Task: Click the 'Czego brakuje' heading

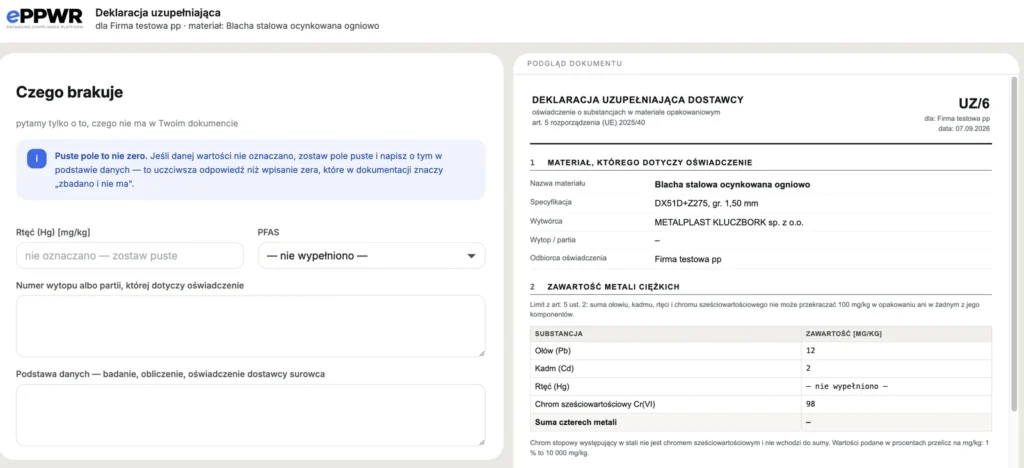Action: (x=69, y=93)
